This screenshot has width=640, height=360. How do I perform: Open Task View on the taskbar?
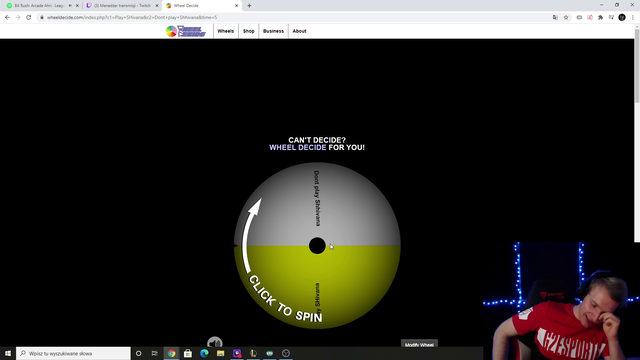tap(155, 353)
